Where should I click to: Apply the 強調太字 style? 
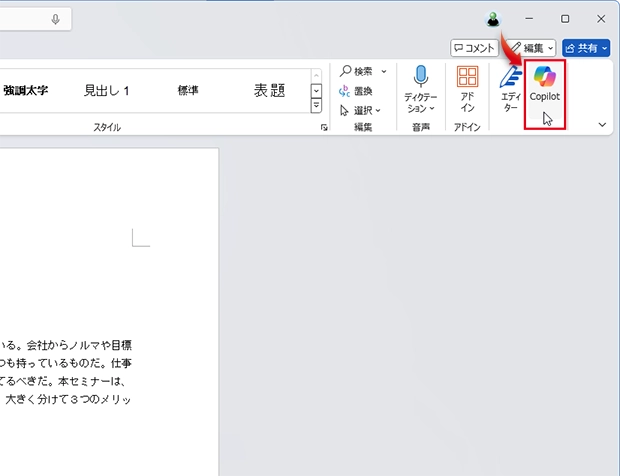[26, 91]
